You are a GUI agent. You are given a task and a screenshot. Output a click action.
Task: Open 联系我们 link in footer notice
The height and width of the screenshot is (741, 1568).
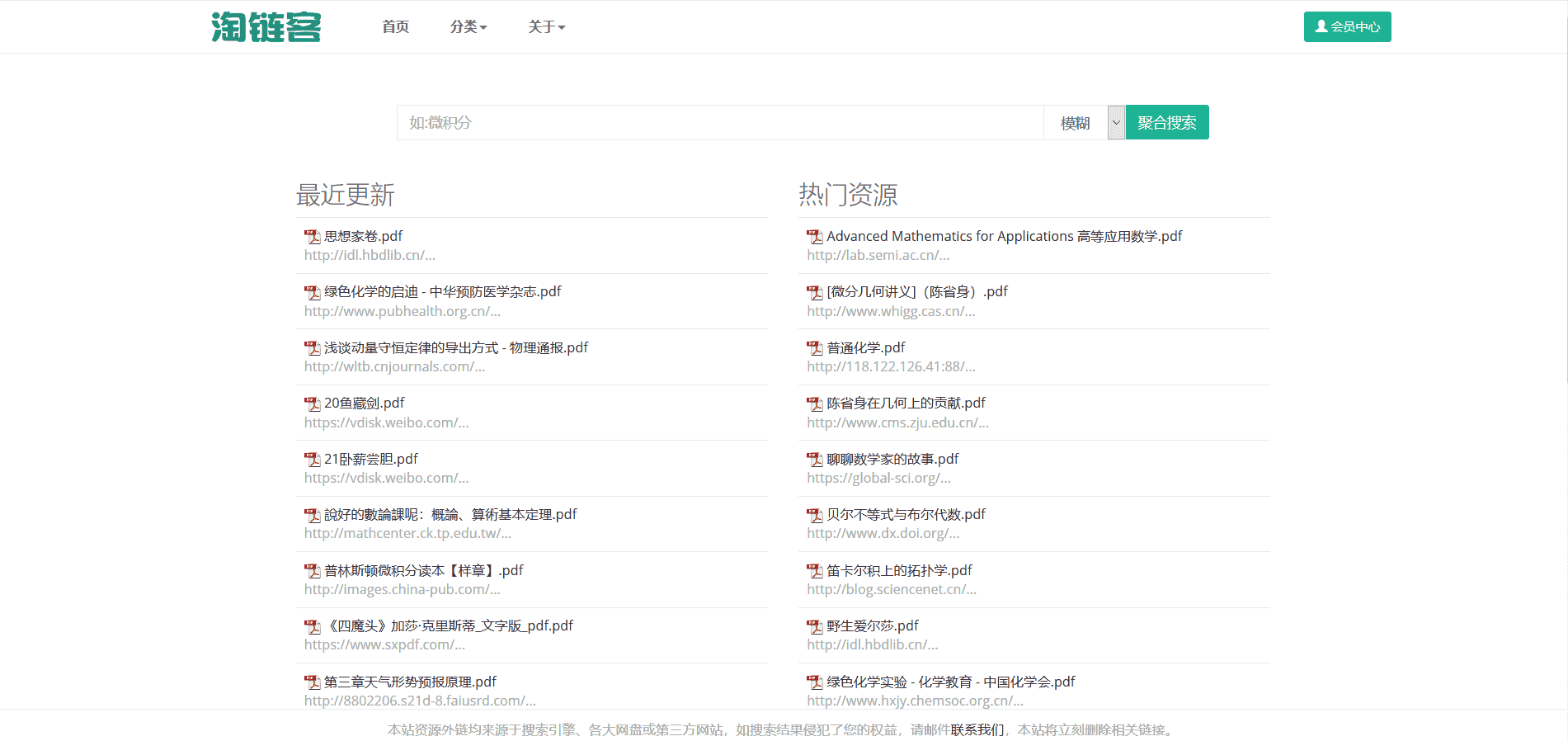[x=977, y=729]
